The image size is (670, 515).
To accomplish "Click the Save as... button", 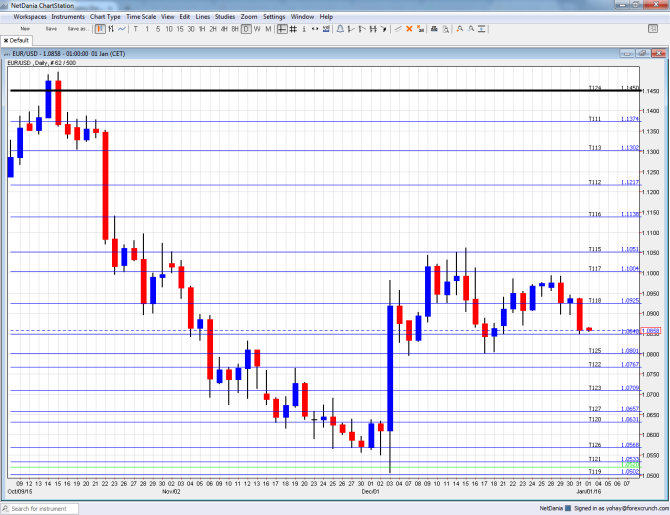I will 78,29.
